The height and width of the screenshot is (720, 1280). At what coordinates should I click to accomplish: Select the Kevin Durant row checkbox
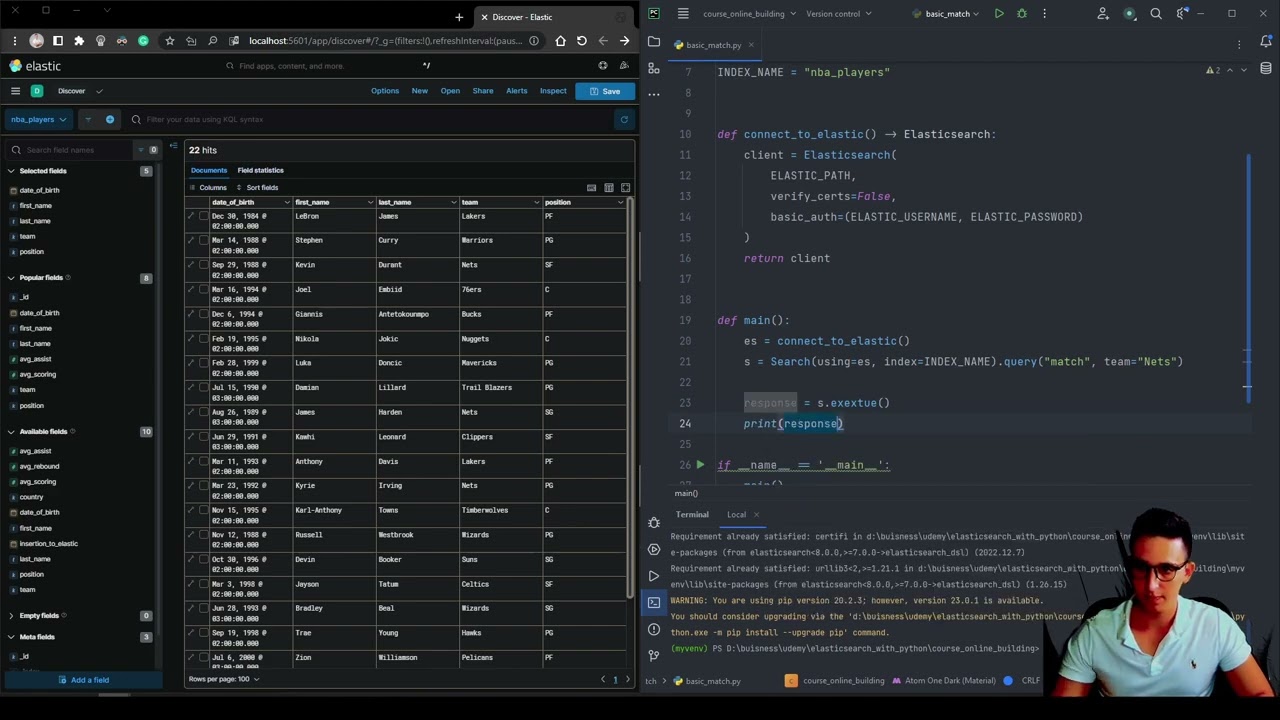tap(204, 266)
